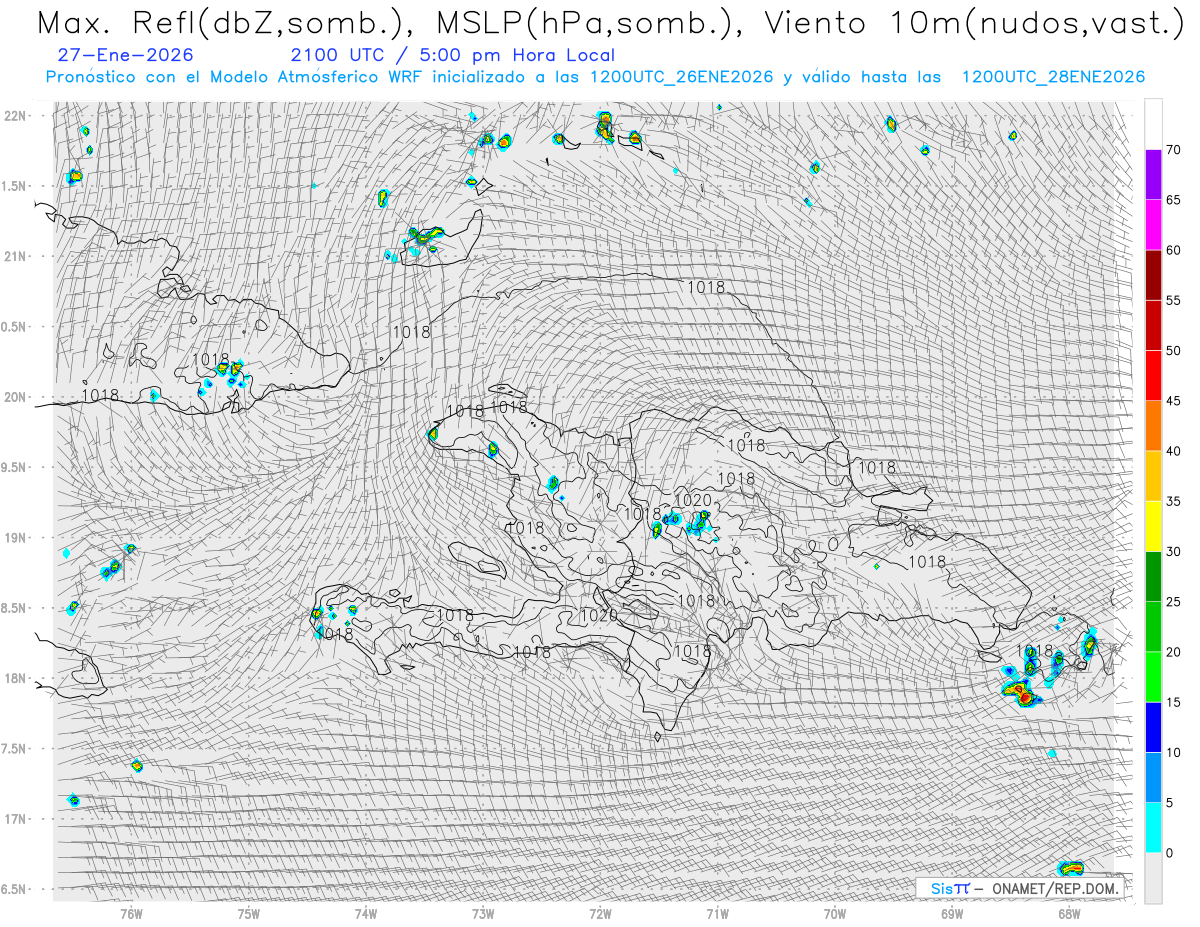Screen dimensions: 1200x927
Task: Click the yellow 30–35 dBZ color bar segment
Action: pyautogui.click(x=1154, y=526)
